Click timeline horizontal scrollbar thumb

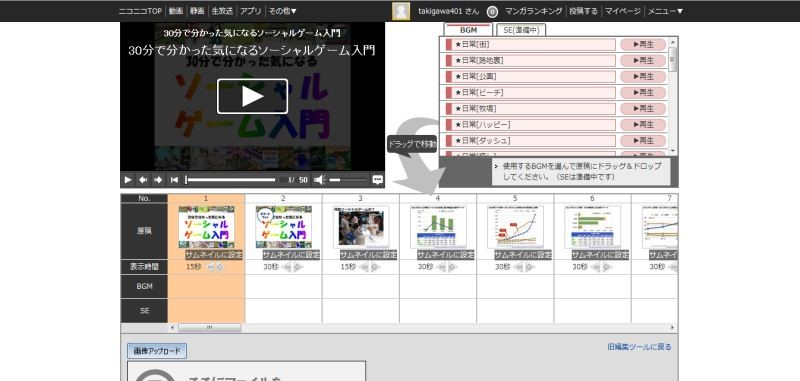click(209, 328)
